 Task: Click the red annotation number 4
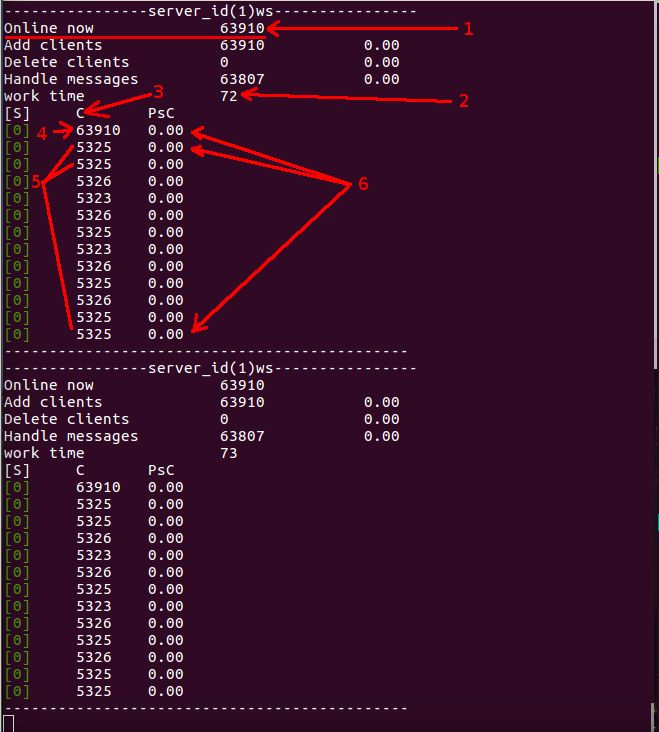[42, 134]
